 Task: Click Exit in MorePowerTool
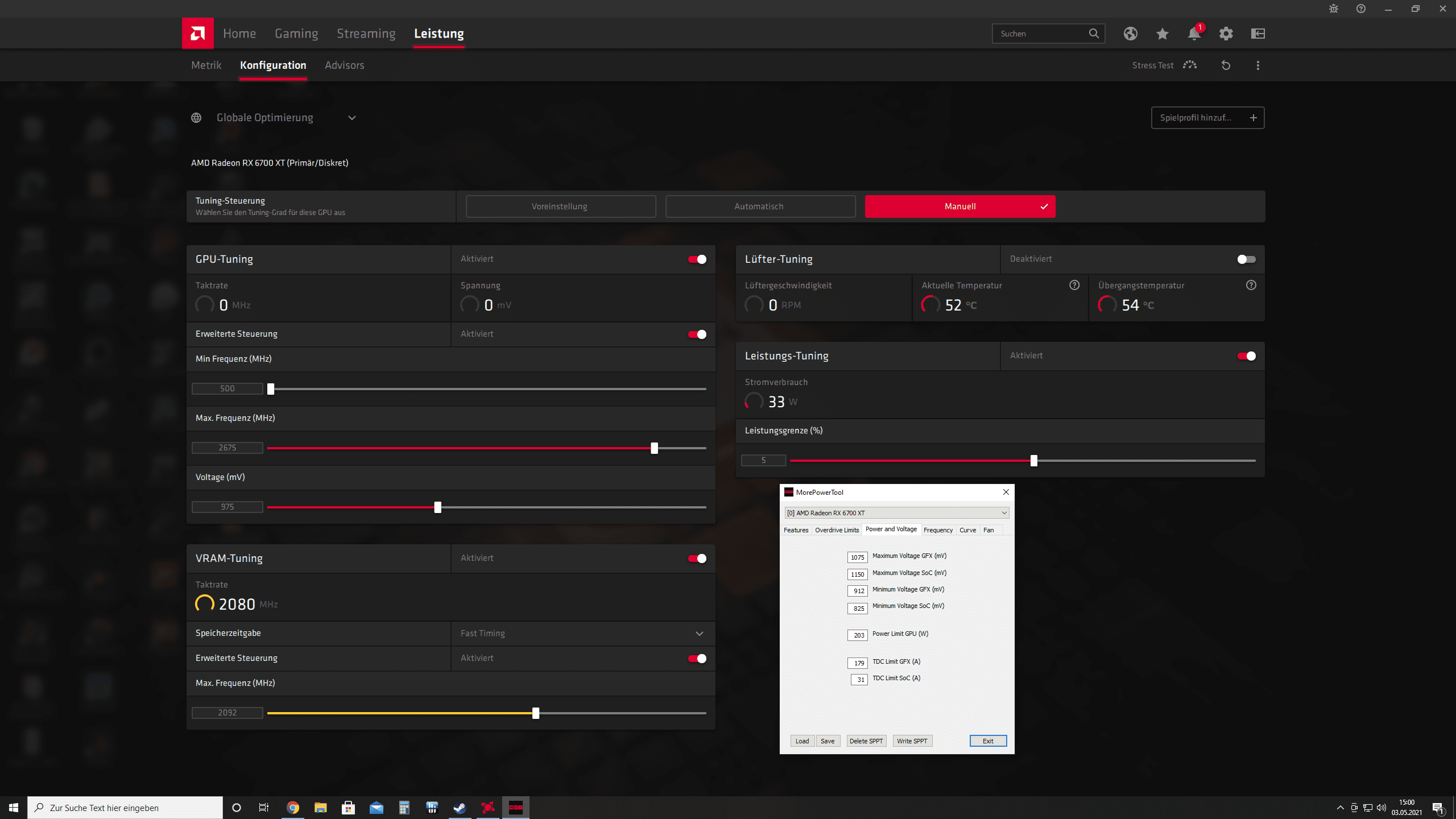(988, 741)
